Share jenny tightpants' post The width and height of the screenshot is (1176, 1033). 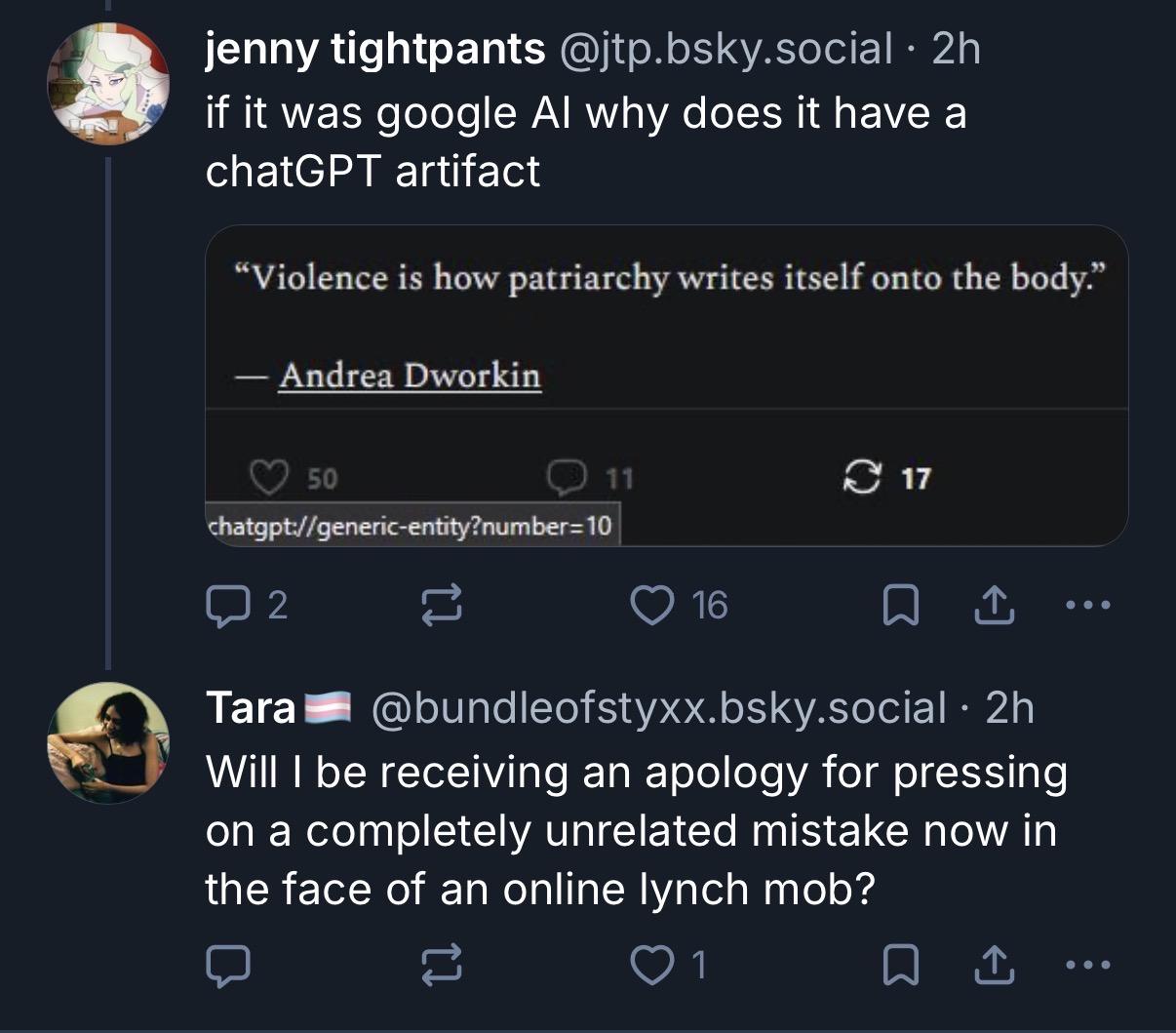point(992,606)
